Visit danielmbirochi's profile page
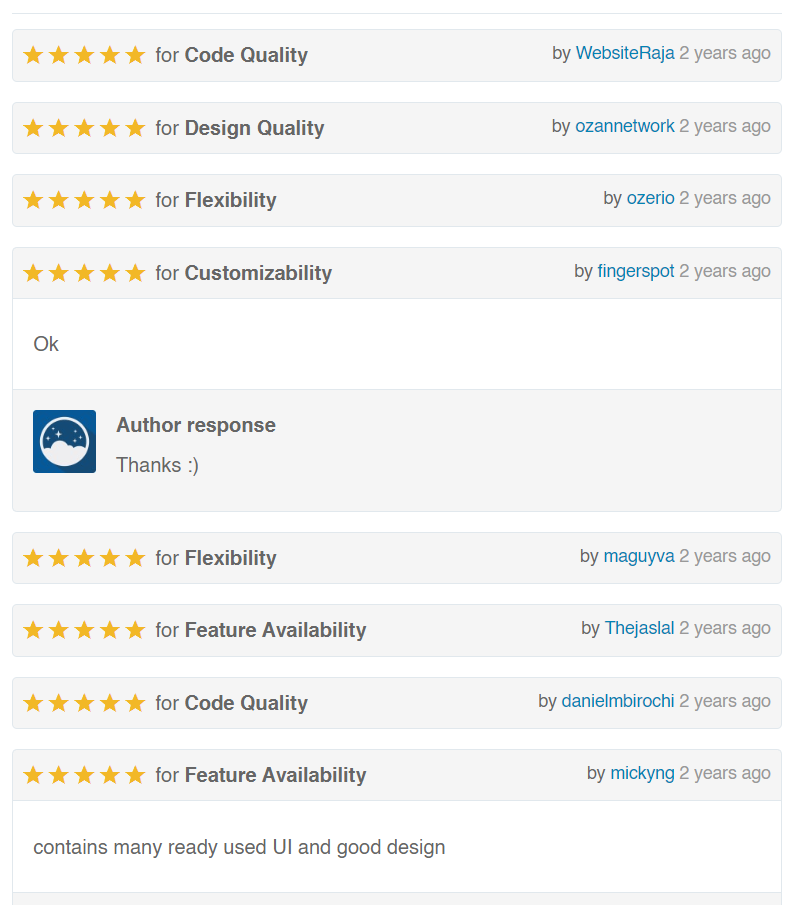Viewport: 790px width, 905px height. point(618,701)
